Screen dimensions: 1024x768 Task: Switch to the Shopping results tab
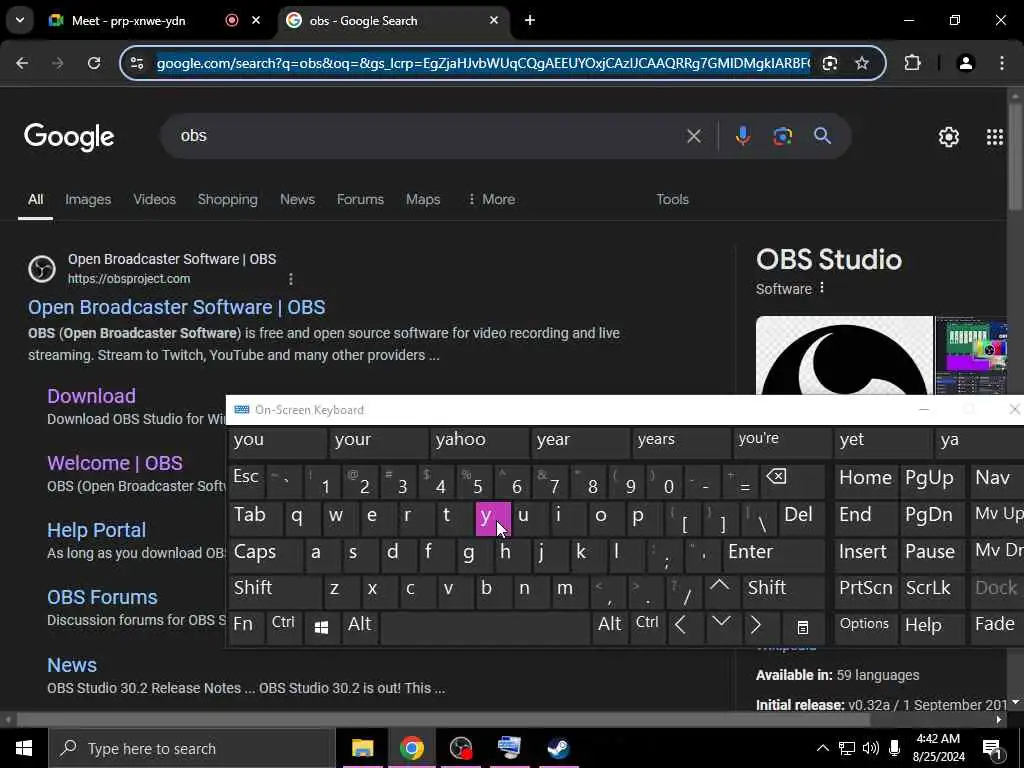tap(227, 199)
